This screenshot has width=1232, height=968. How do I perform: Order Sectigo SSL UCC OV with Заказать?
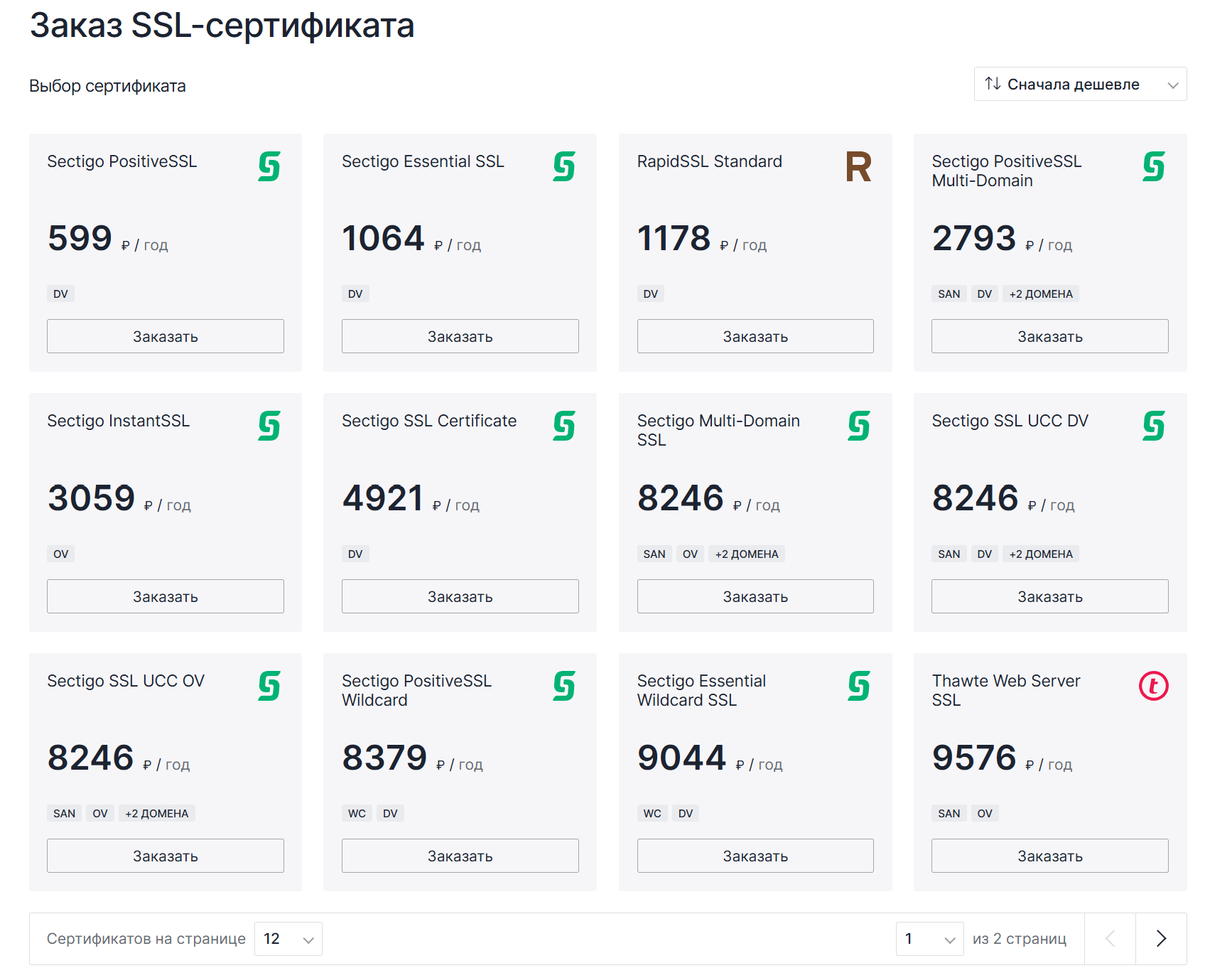tap(166, 856)
